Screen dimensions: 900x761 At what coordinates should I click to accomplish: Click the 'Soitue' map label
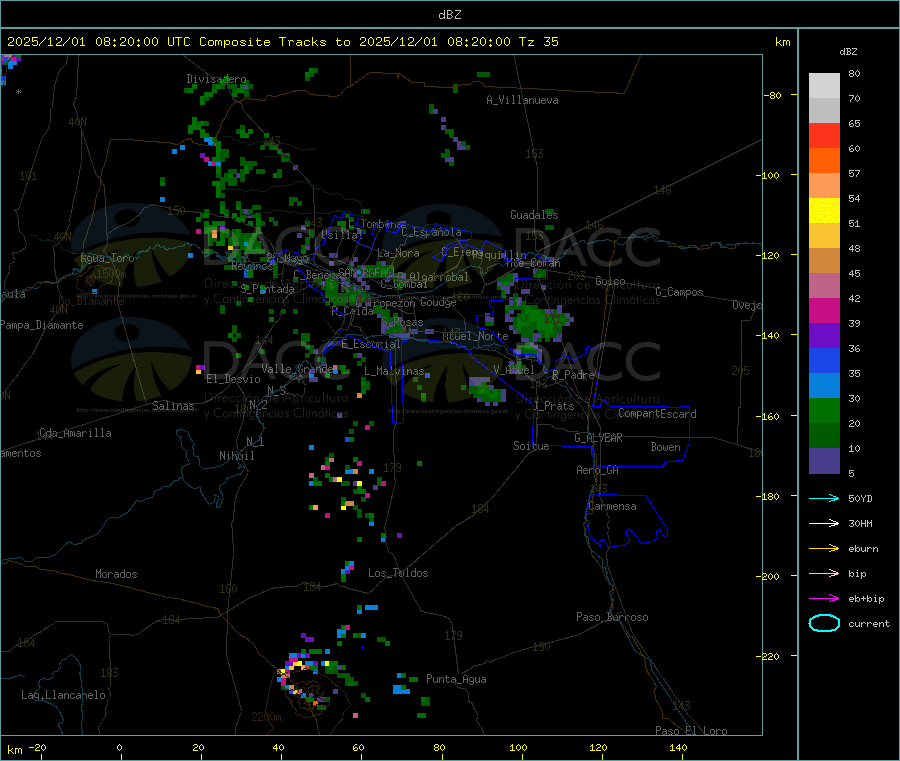pyautogui.click(x=531, y=446)
